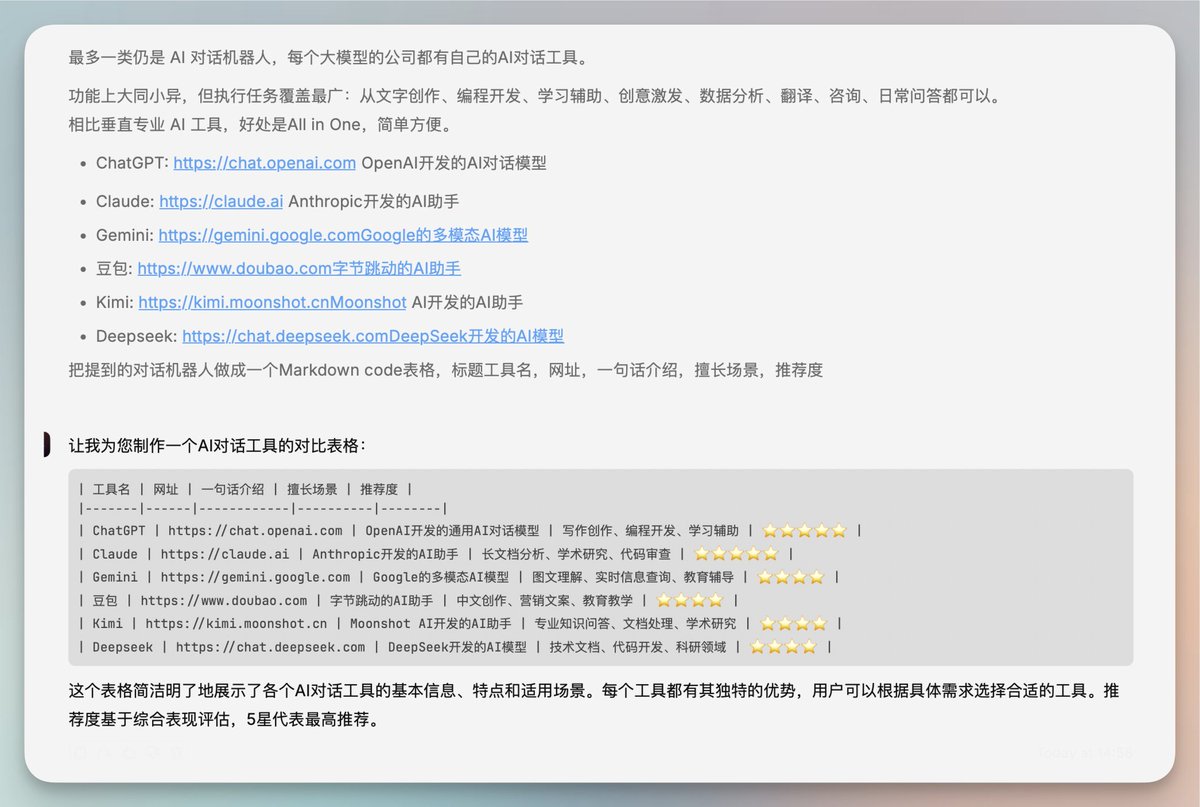Click 'Gemini' in the code table row
Viewport: 1200px width, 807px height.
[x=115, y=577]
